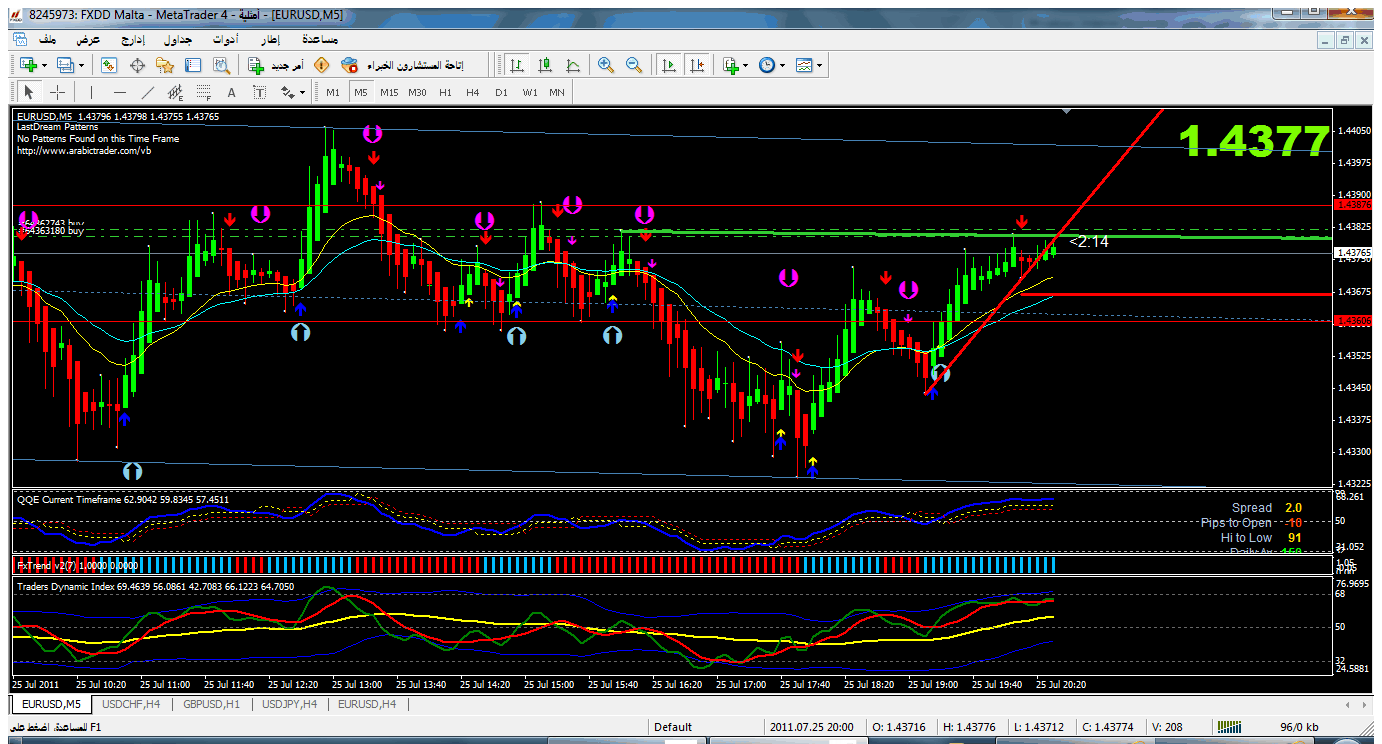Select the Text 'A' drawing tool
Viewport: 1382px width, 744px height.
coord(231,92)
